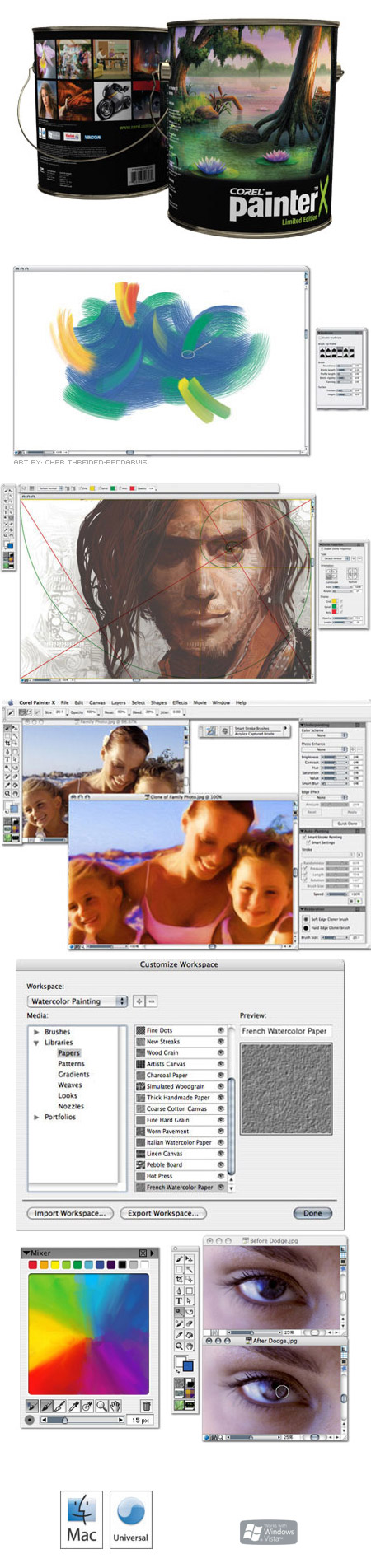Clear the Mixer pad with trash icon
371x1568 pixels.
pyautogui.click(x=146, y=1406)
